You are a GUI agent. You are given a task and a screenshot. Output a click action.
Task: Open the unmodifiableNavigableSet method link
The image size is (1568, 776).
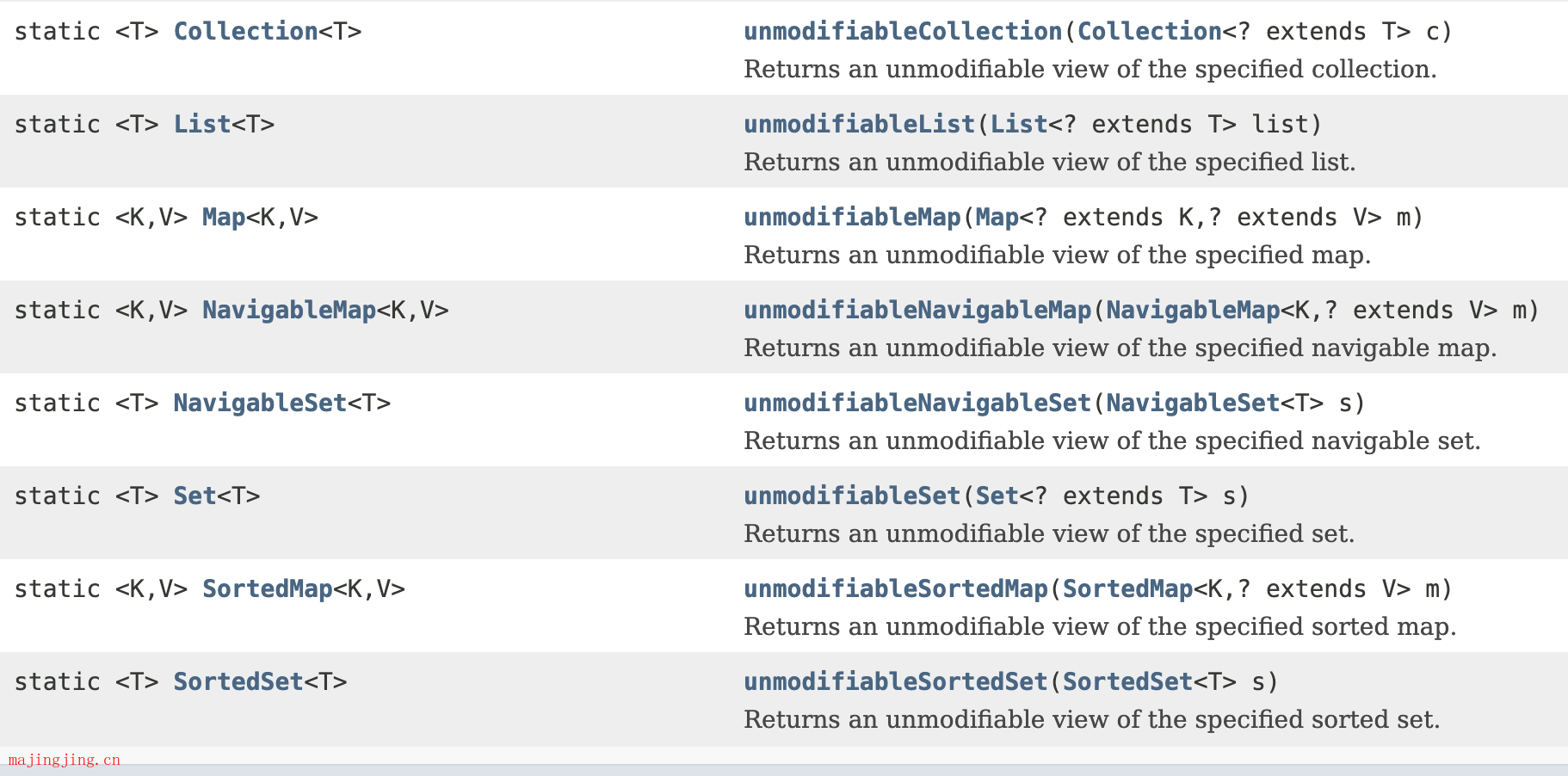(917, 403)
